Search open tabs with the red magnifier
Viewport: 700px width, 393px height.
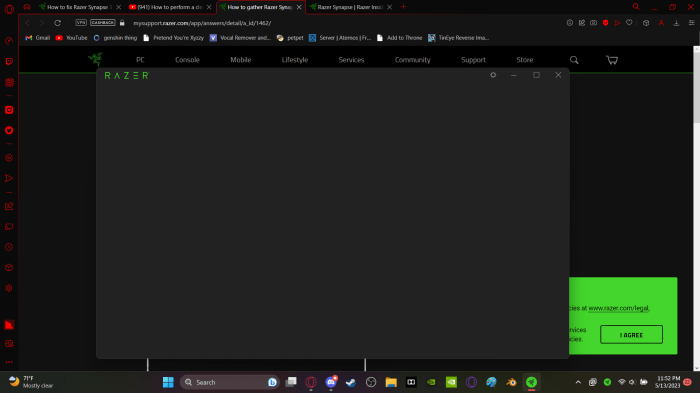(636, 7)
